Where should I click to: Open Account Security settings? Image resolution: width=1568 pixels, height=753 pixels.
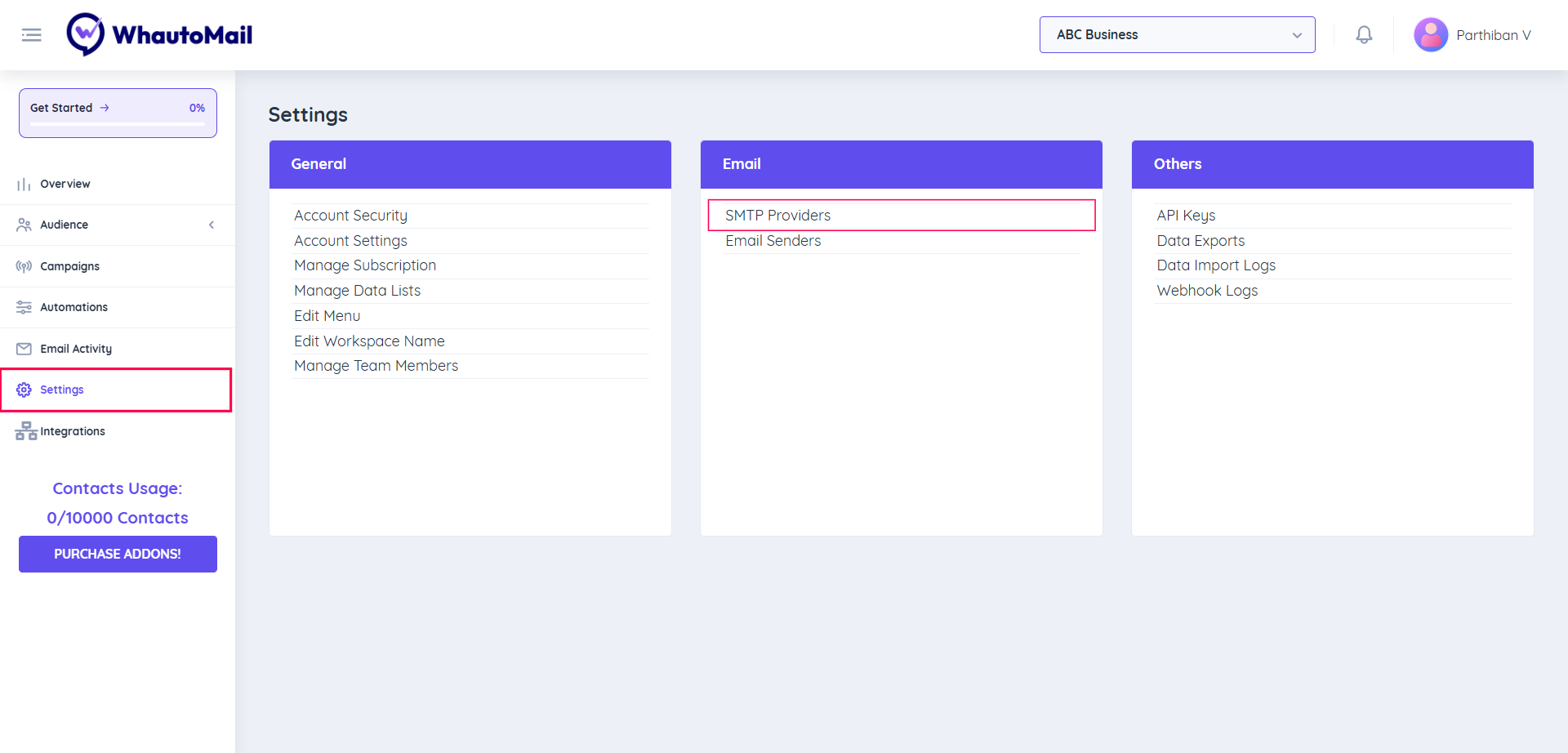click(350, 215)
